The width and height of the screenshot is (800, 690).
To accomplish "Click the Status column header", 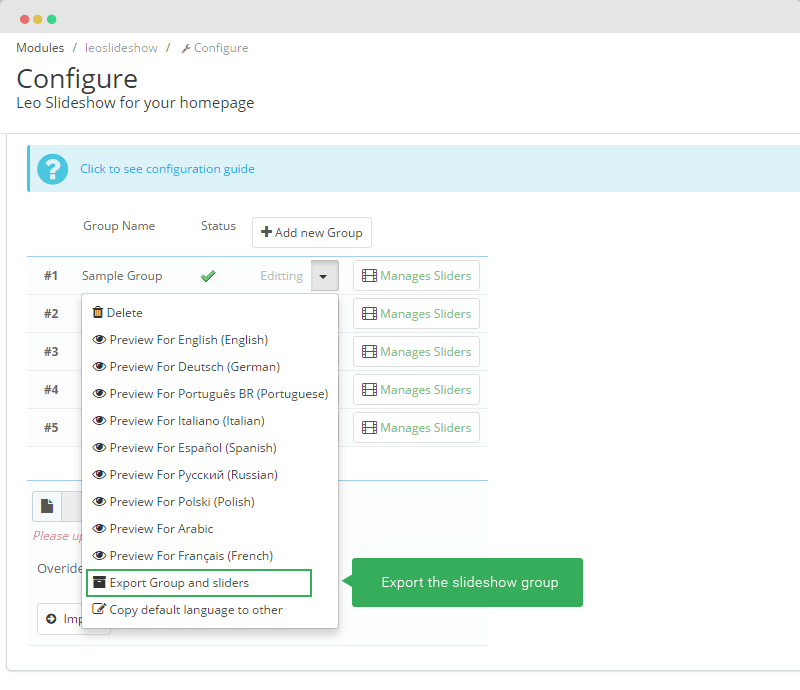I will pyautogui.click(x=218, y=226).
